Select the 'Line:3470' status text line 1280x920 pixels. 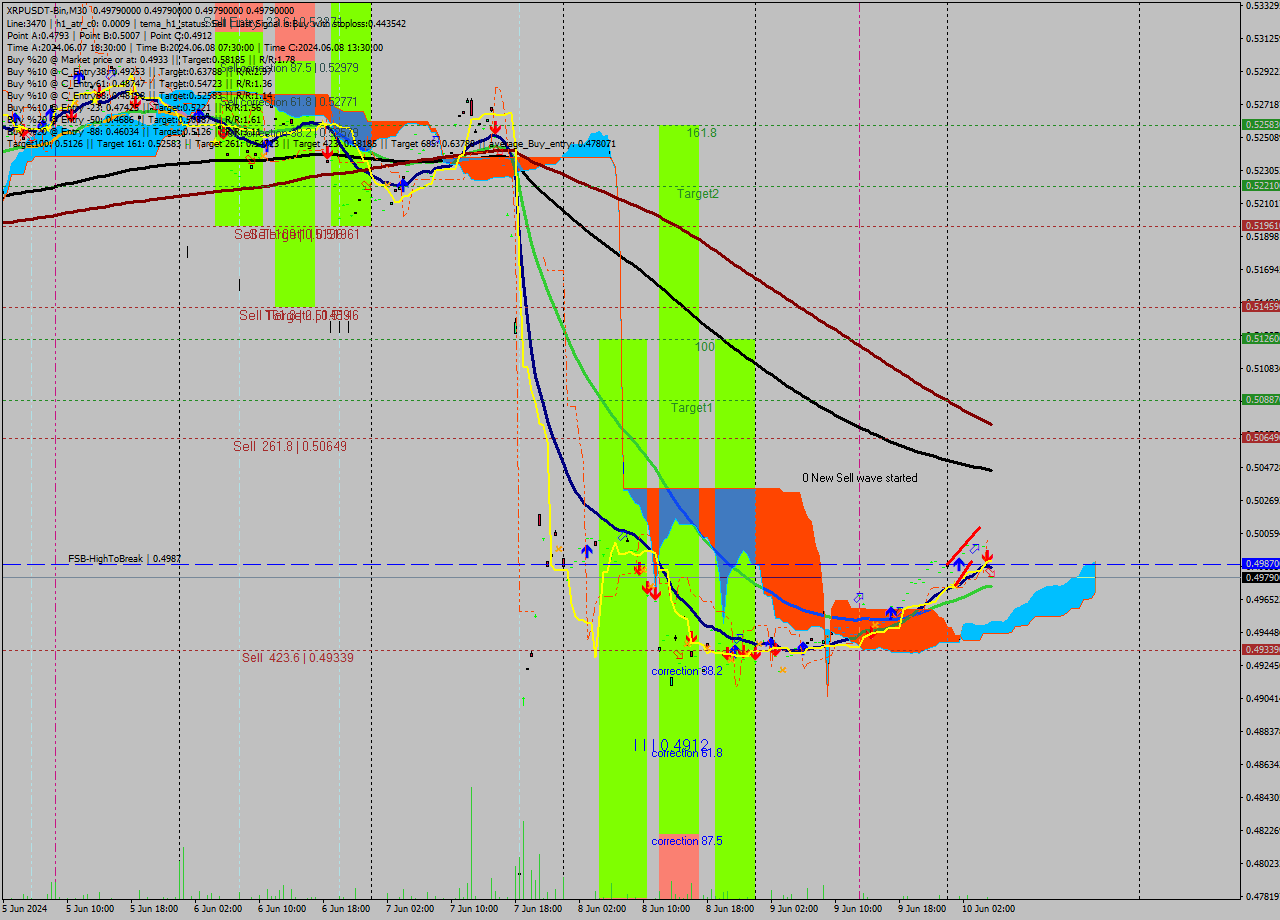click(x=206, y=23)
